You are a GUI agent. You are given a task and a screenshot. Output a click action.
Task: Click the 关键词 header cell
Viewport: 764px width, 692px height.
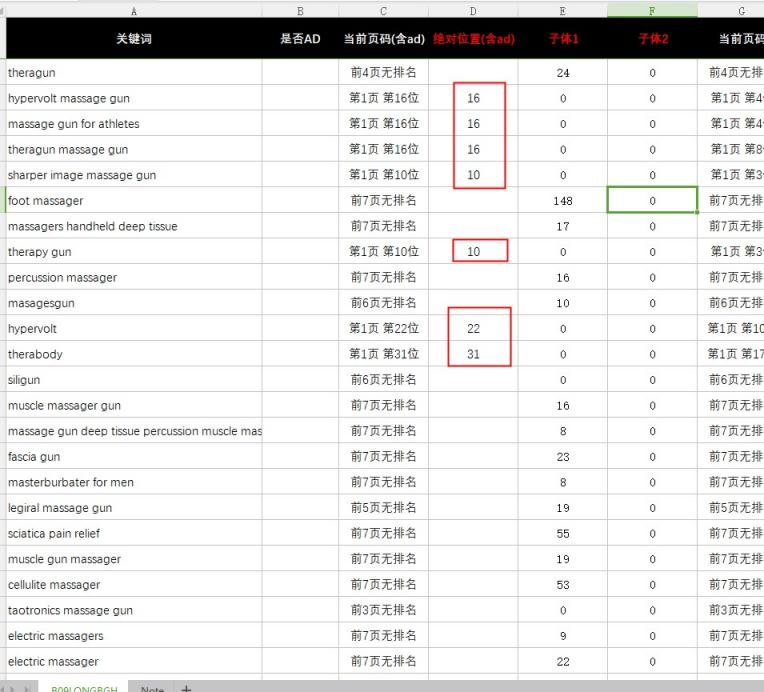click(x=134, y=38)
